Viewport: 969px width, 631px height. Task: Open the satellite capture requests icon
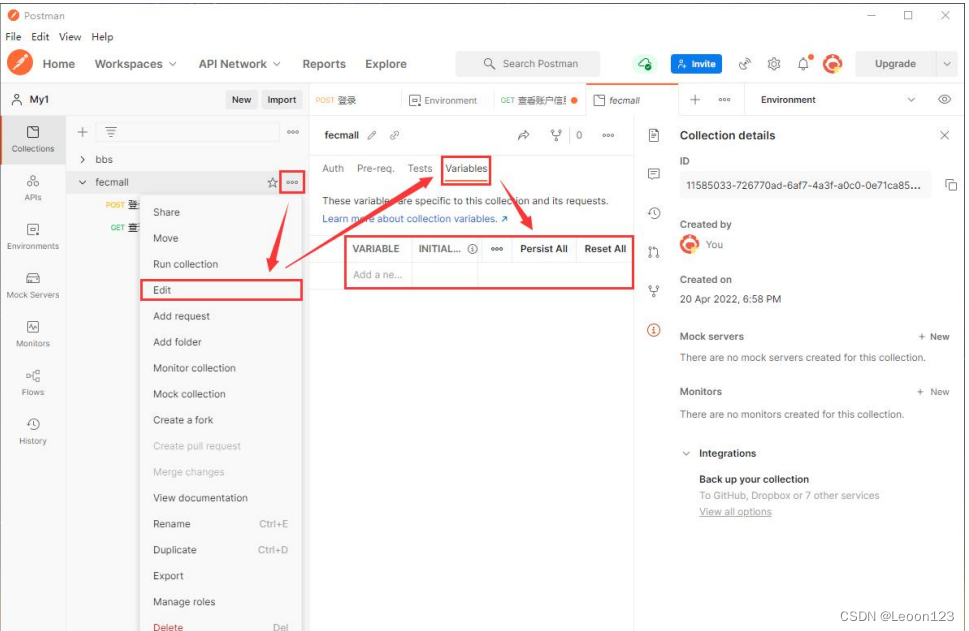(x=745, y=64)
